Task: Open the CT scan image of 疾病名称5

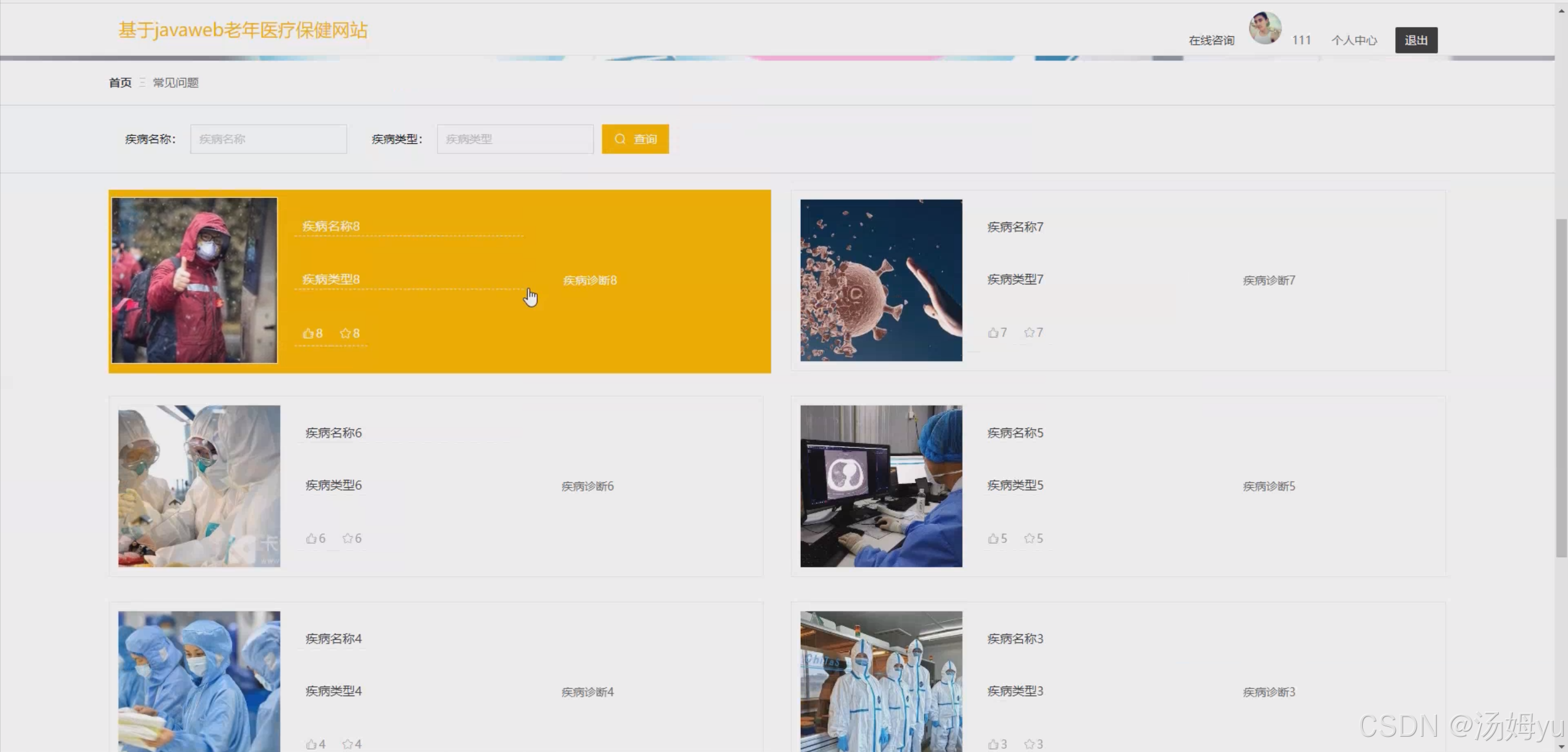Action: point(881,486)
